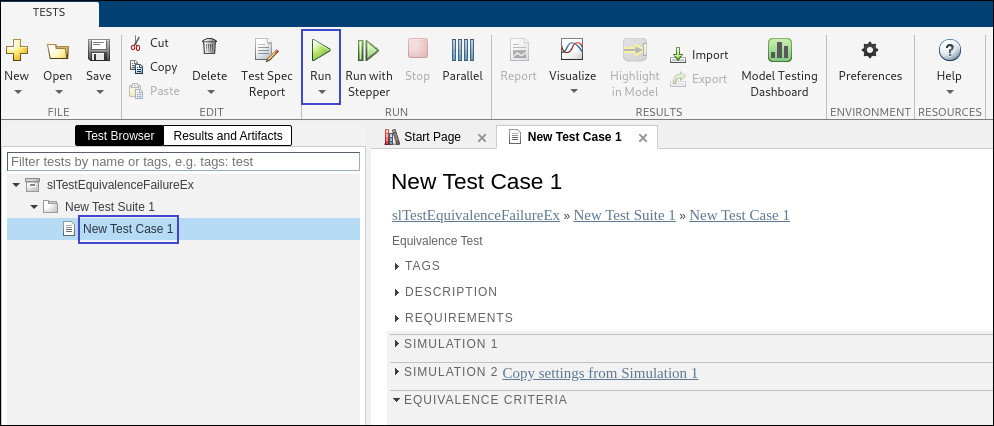
Task: Open the Delete dropdown arrow
Action: 210,92
